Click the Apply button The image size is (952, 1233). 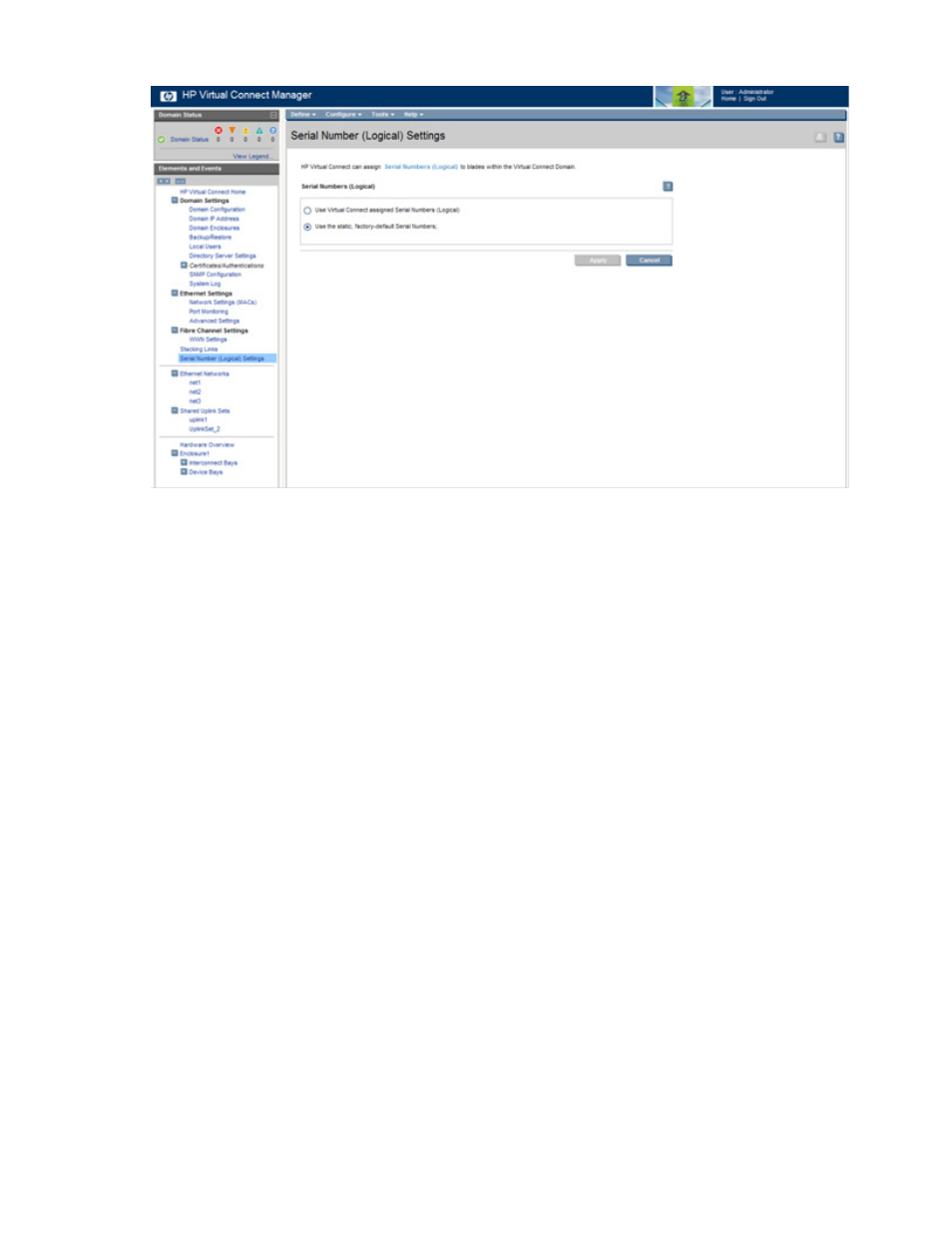pos(598,261)
